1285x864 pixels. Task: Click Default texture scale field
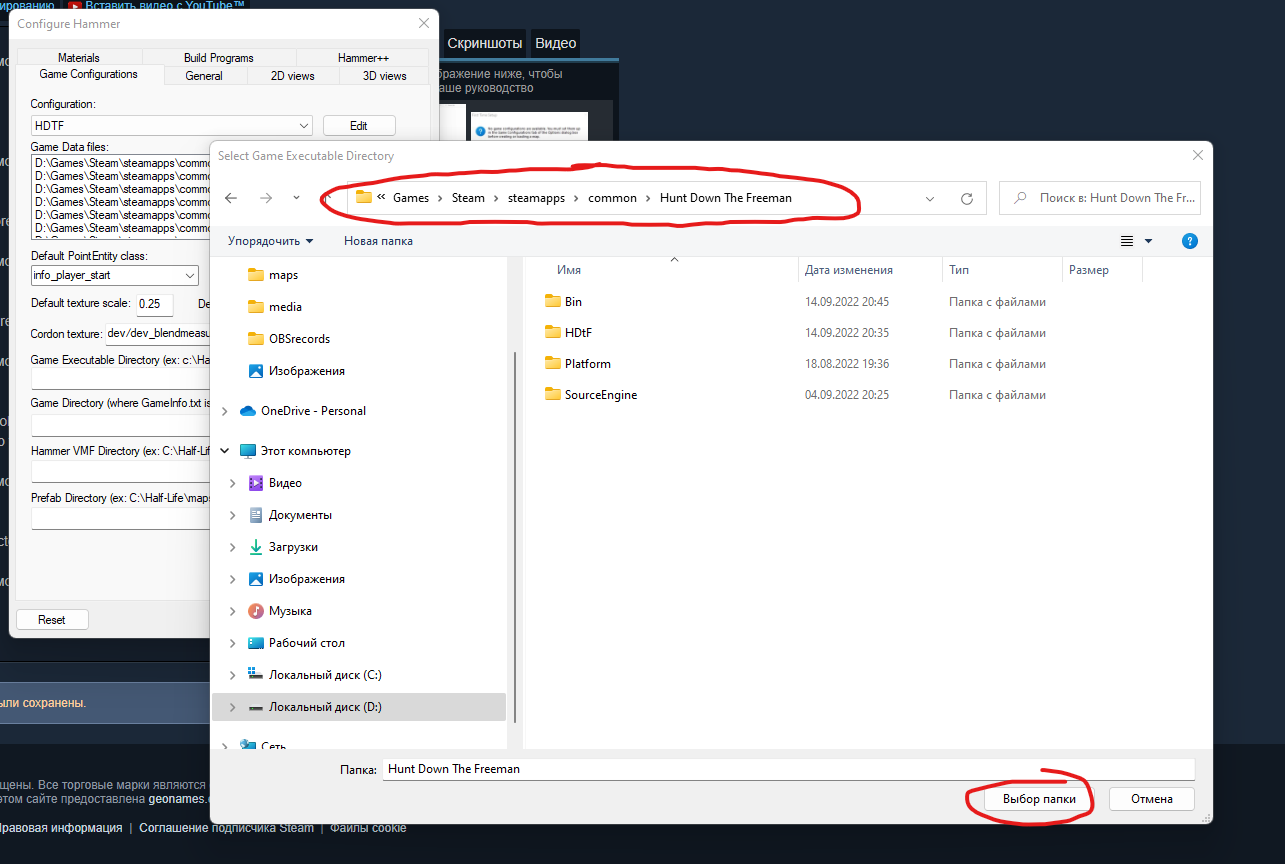[155, 304]
